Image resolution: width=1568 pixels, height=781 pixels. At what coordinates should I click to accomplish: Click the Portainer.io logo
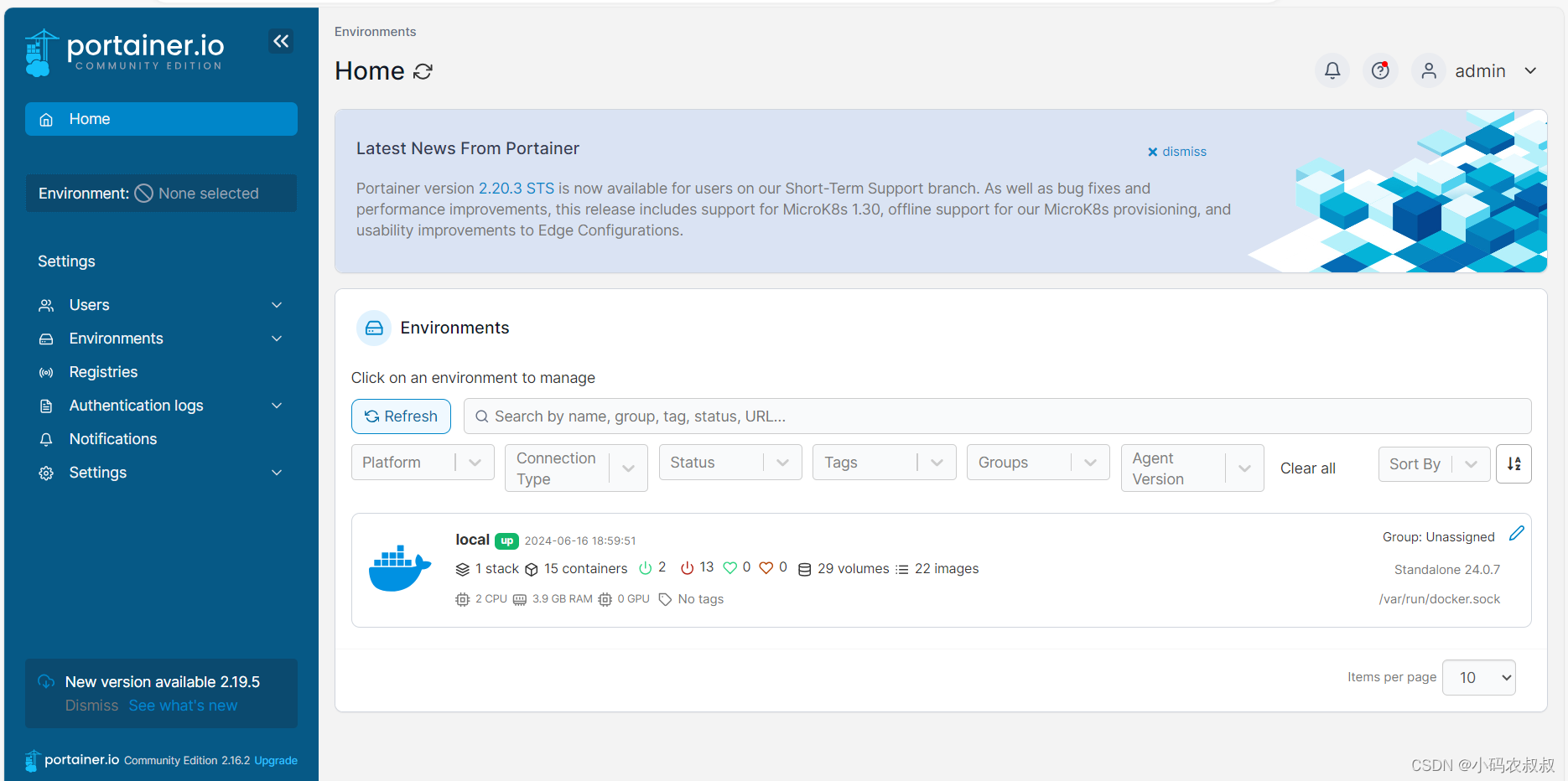(x=124, y=53)
